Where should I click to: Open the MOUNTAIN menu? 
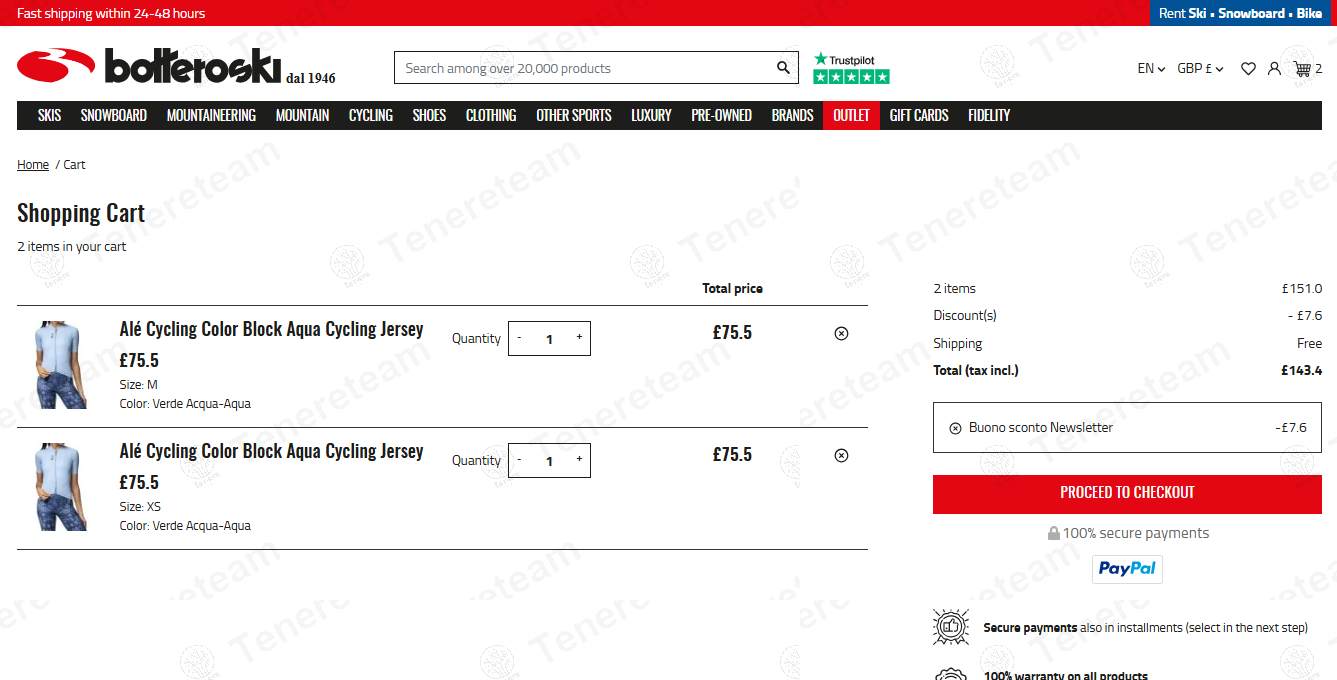[302, 115]
